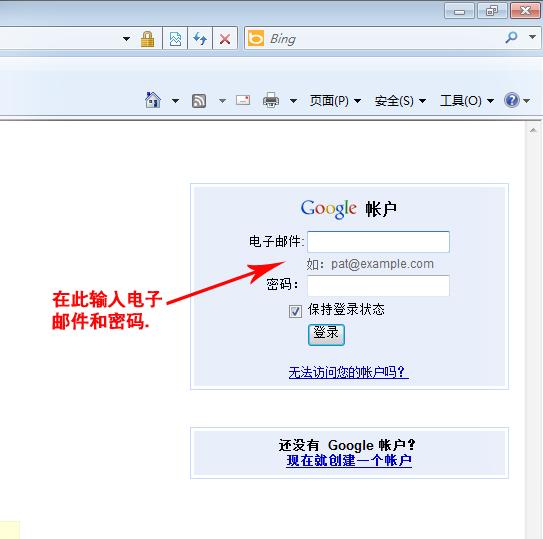Click the 登录 sign-in button

326,335
